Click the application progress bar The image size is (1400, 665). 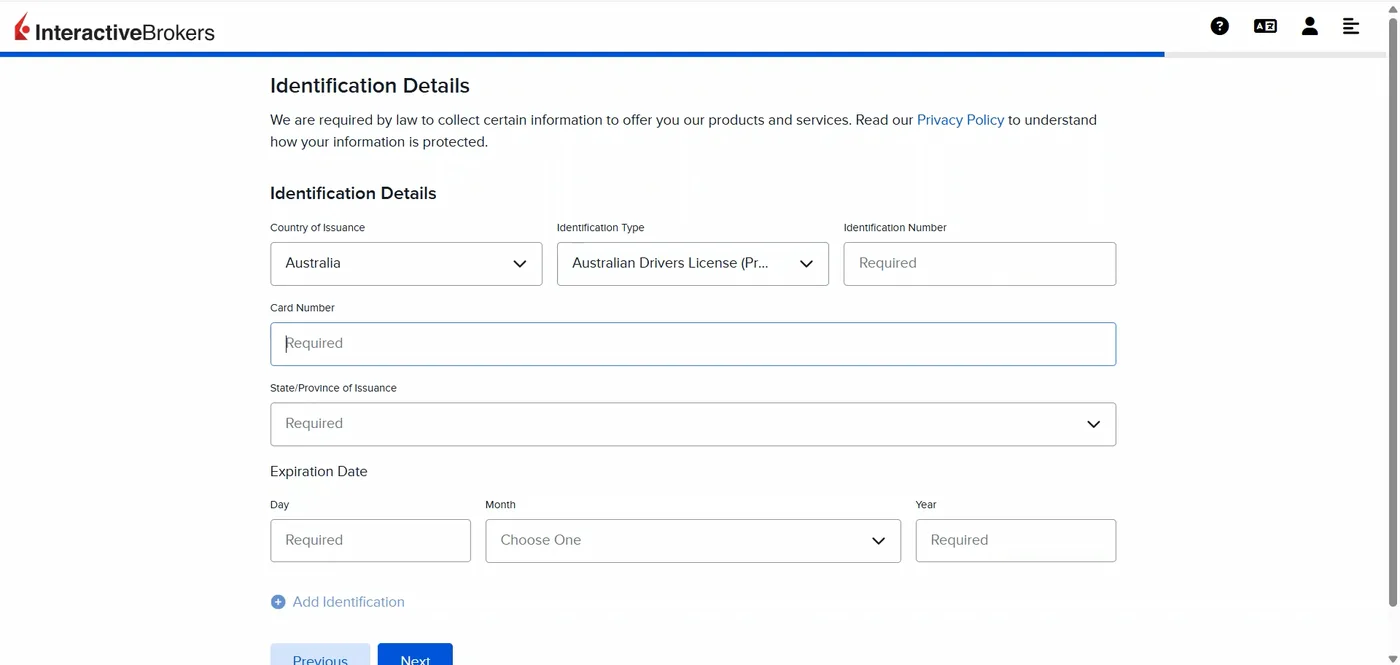pos(693,54)
